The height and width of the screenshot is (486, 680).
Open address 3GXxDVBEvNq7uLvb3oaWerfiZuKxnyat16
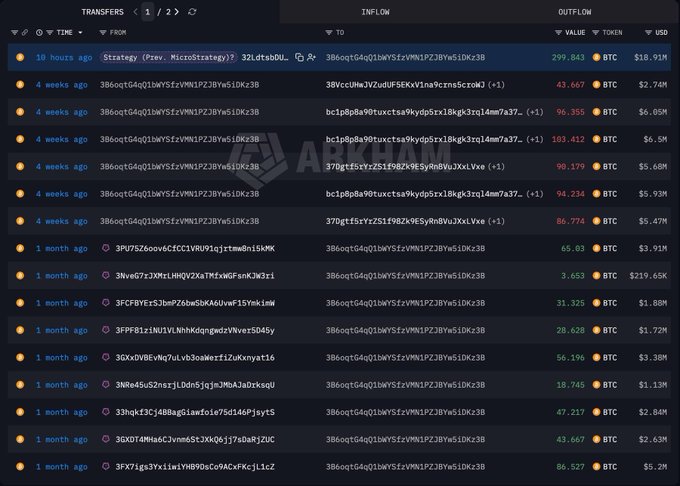click(195, 358)
